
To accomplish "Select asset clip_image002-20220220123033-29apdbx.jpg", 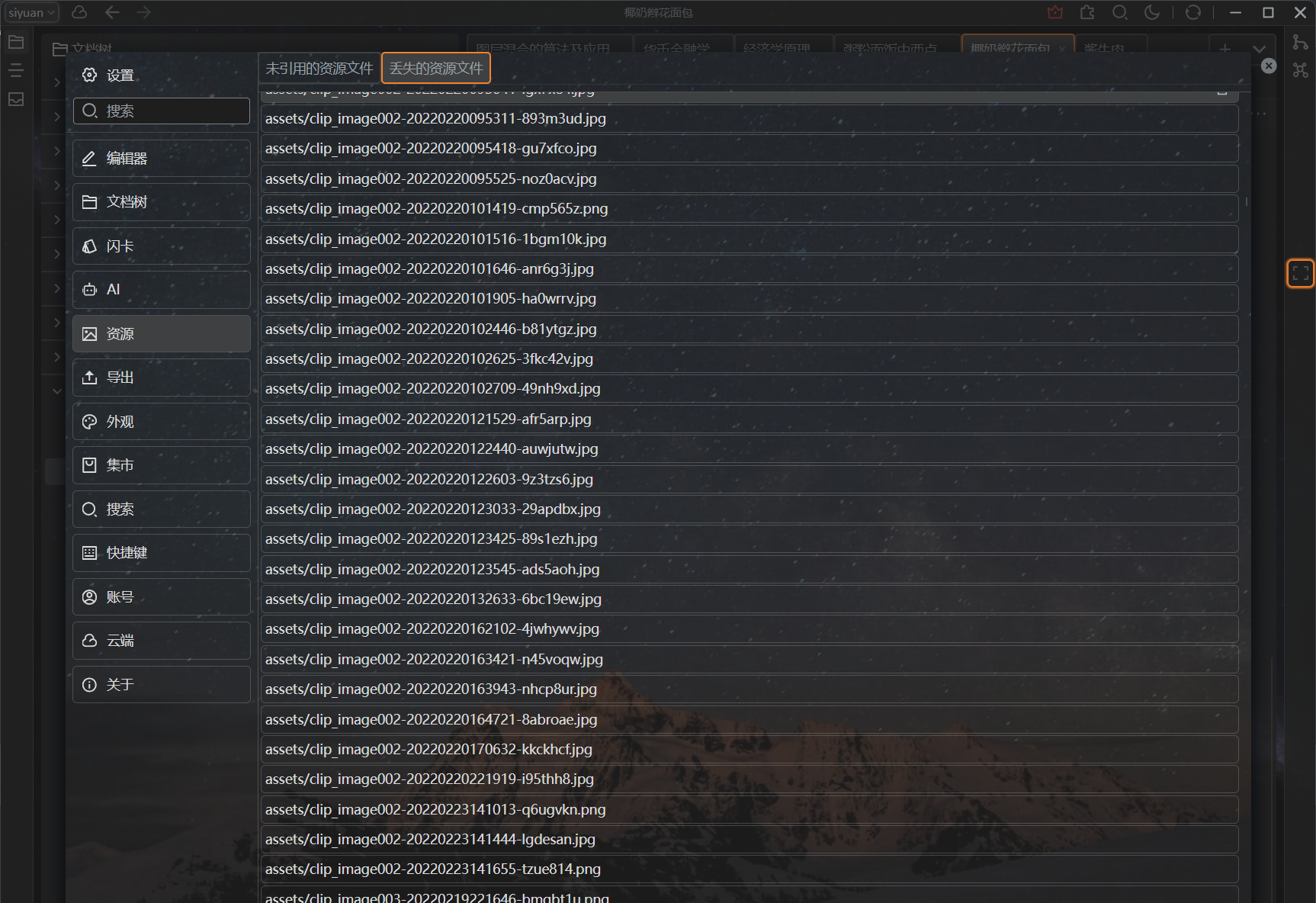I will click(x=749, y=509).
